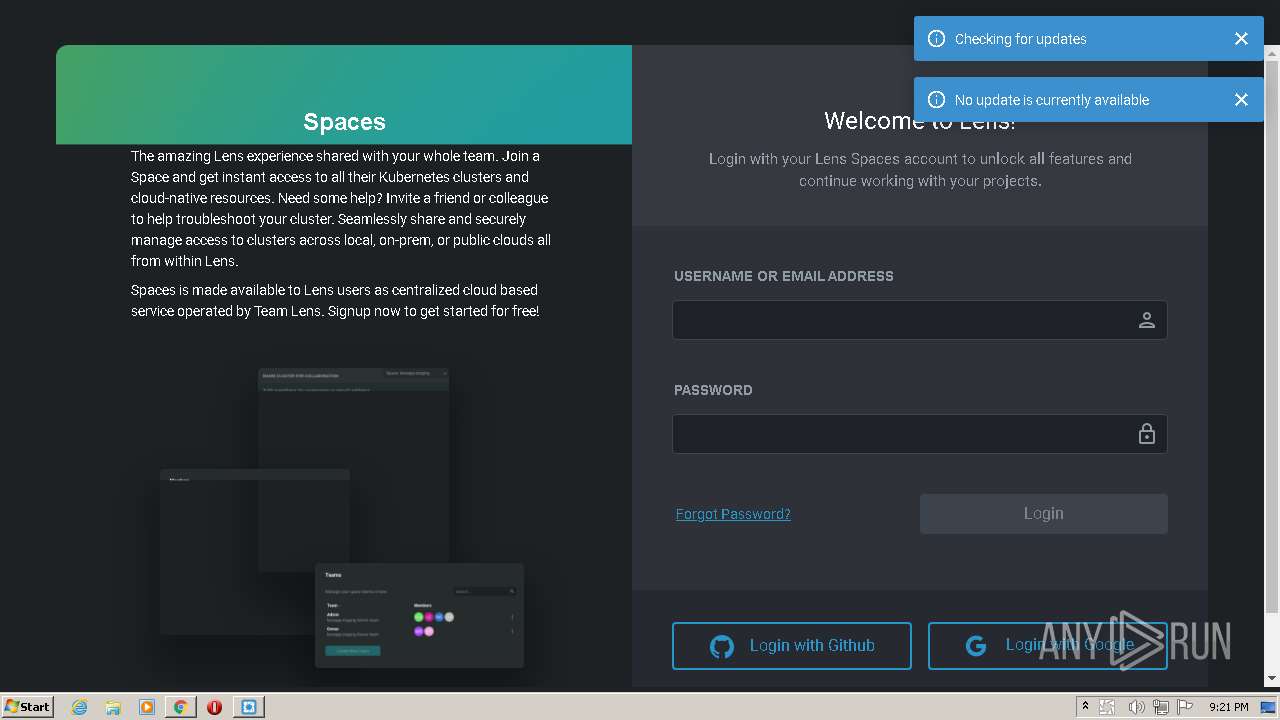Focus the Password input field

(920, 434)
